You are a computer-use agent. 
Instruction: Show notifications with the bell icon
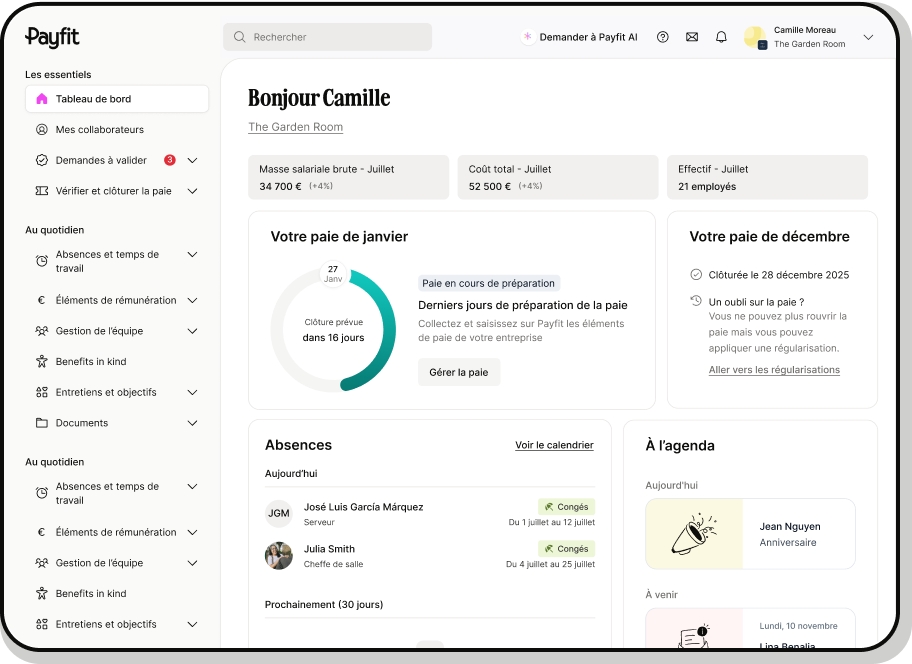coord(721,37)
